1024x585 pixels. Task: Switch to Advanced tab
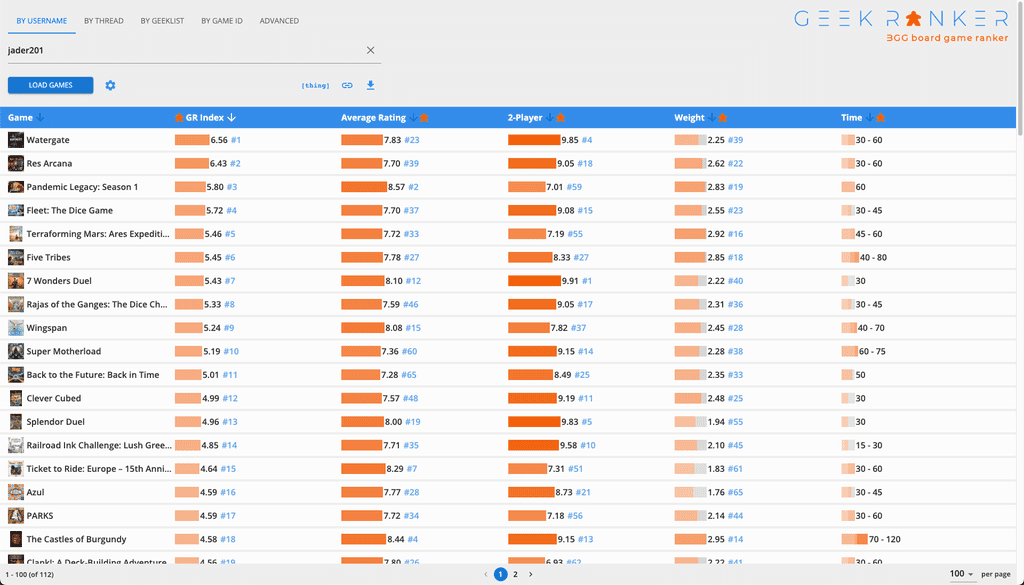click(280, 21)
